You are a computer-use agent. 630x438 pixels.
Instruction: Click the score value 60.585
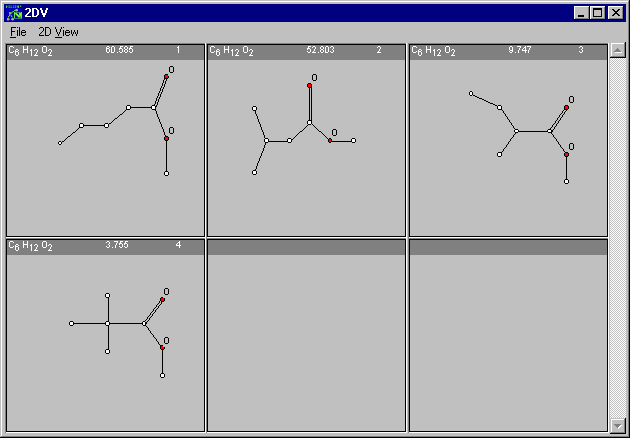(119, 50)
